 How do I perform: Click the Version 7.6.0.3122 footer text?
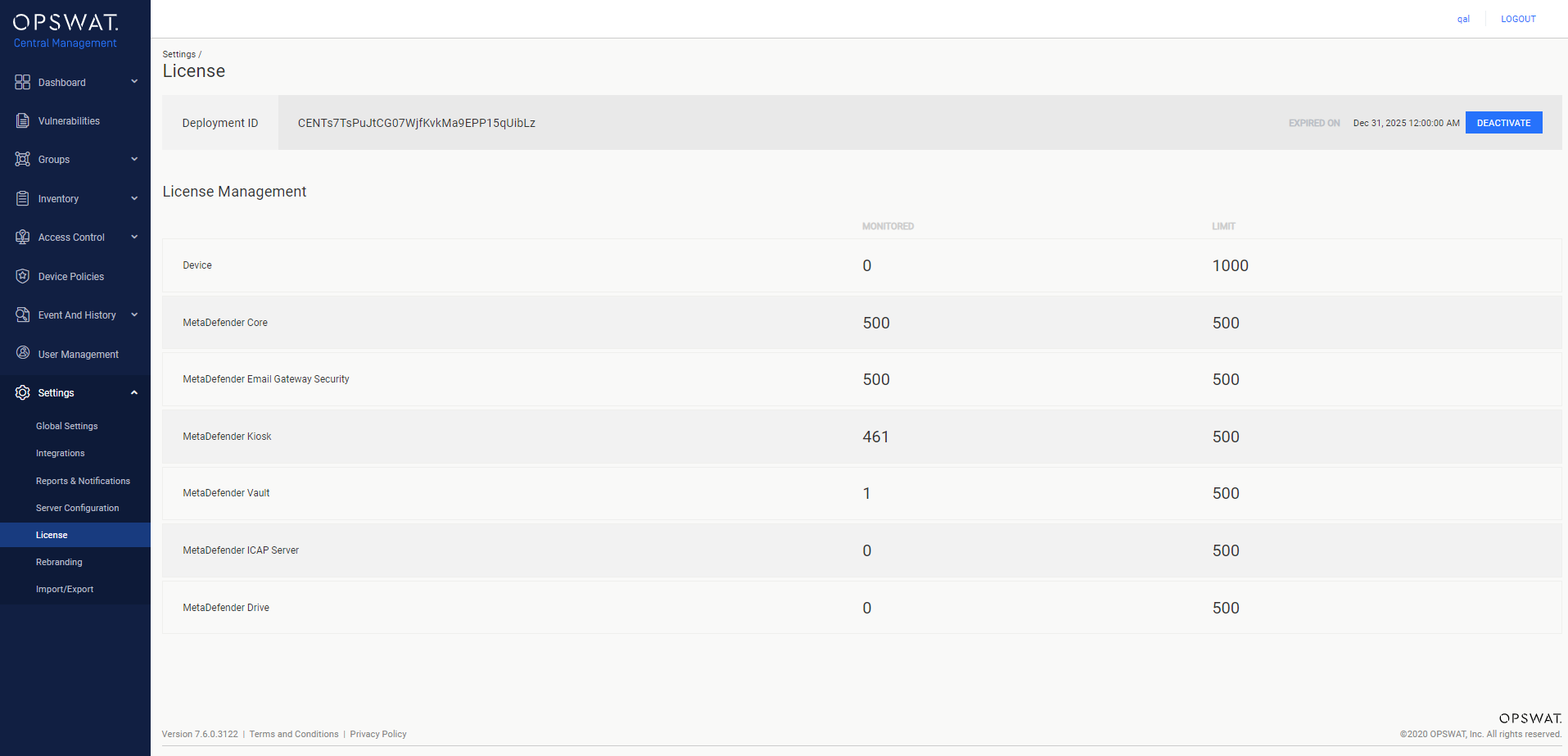pos(200,734)
